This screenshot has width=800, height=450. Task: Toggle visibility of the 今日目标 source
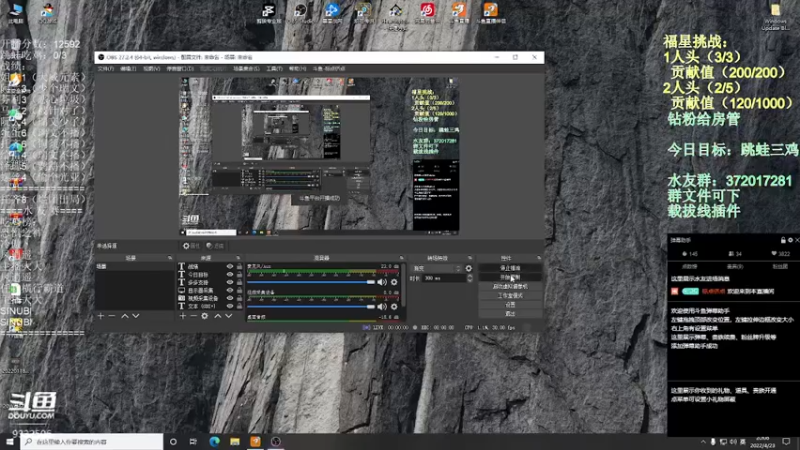[230, 274]
